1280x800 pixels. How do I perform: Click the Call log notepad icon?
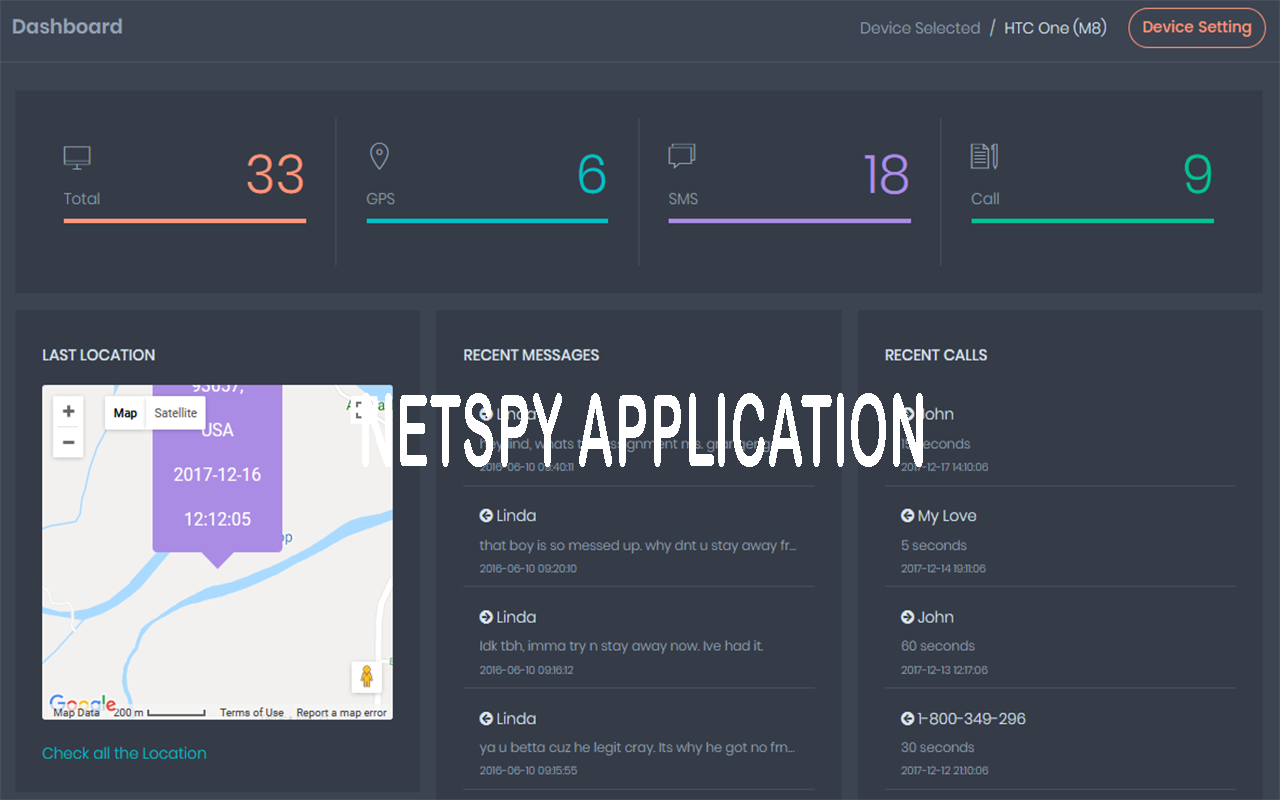pos(985,156)
